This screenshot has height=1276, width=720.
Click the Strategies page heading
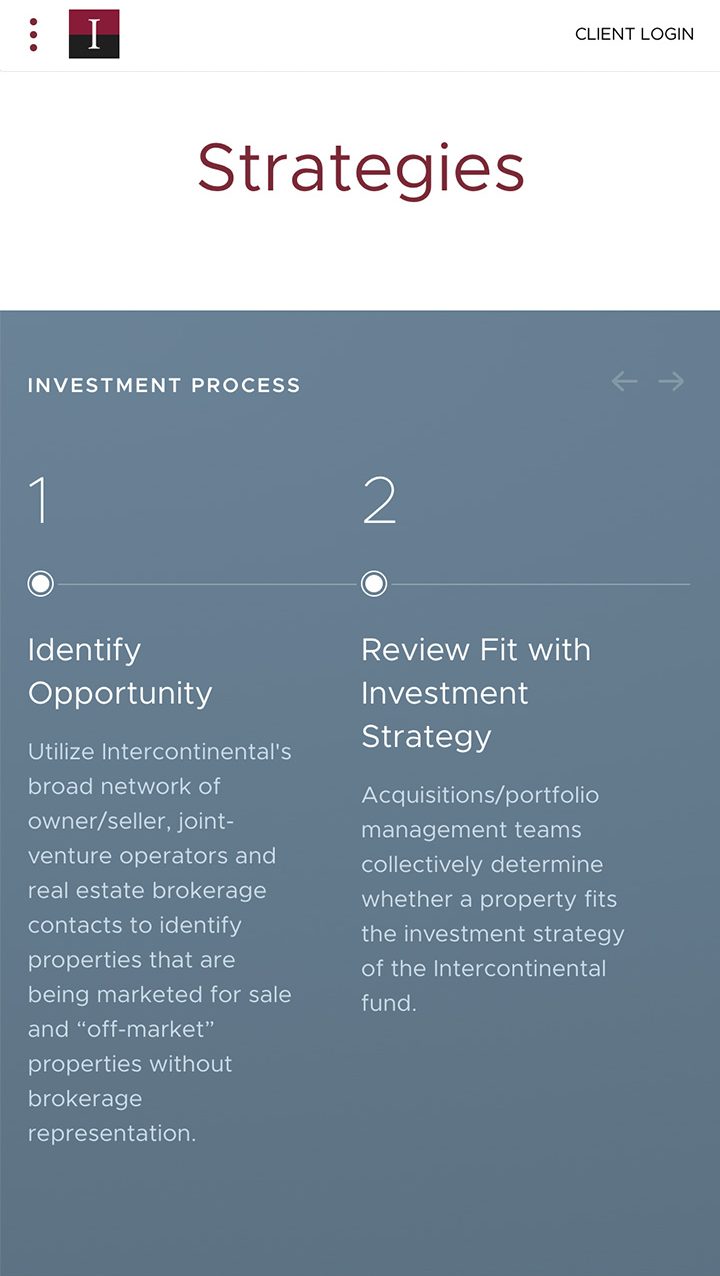click(x=360, y=168)
